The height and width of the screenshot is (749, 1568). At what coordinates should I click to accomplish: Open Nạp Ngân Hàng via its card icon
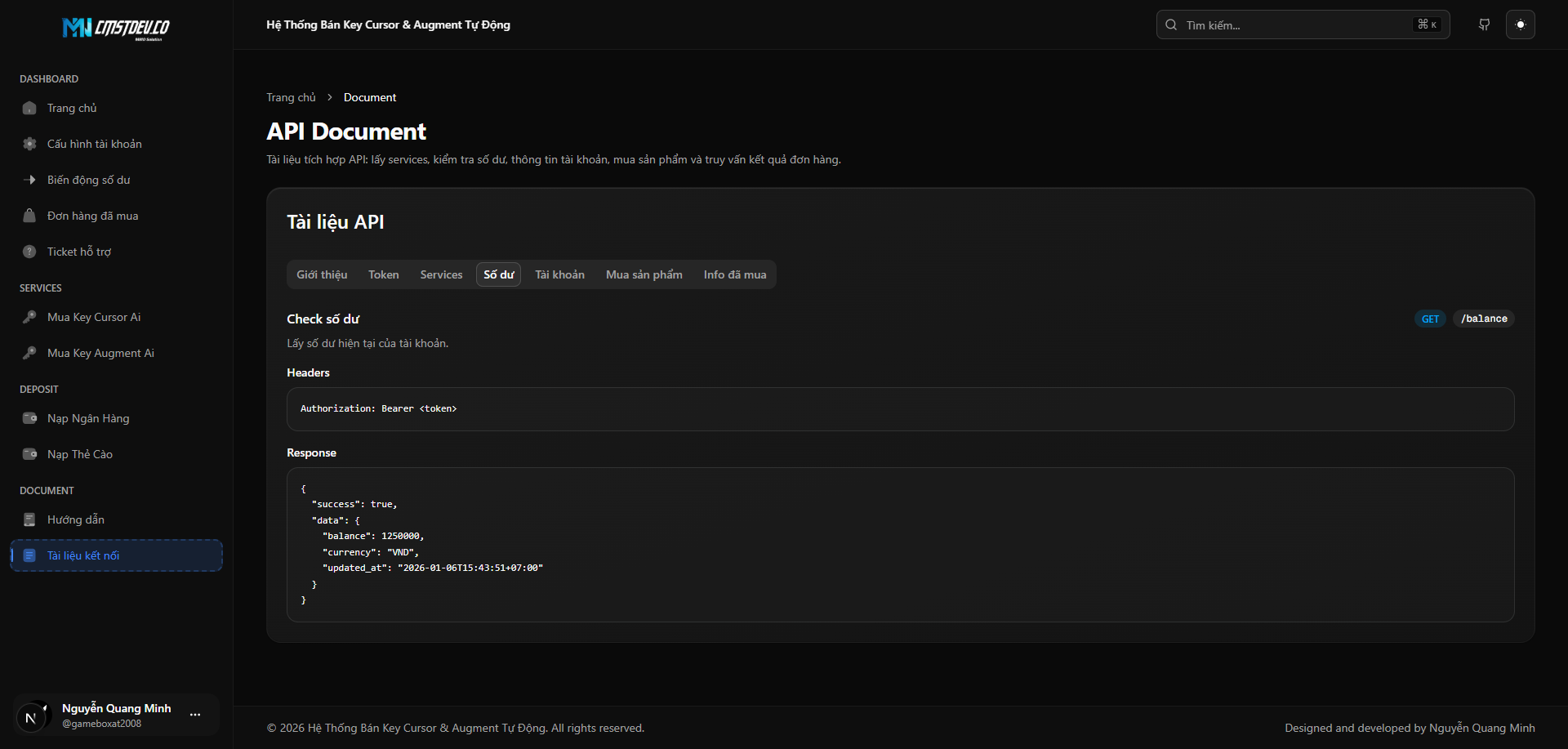click(x=29, y=418)
